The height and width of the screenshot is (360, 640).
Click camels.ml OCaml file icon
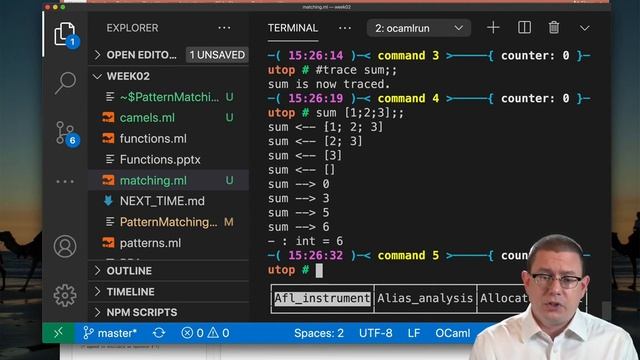click(108, 118)
